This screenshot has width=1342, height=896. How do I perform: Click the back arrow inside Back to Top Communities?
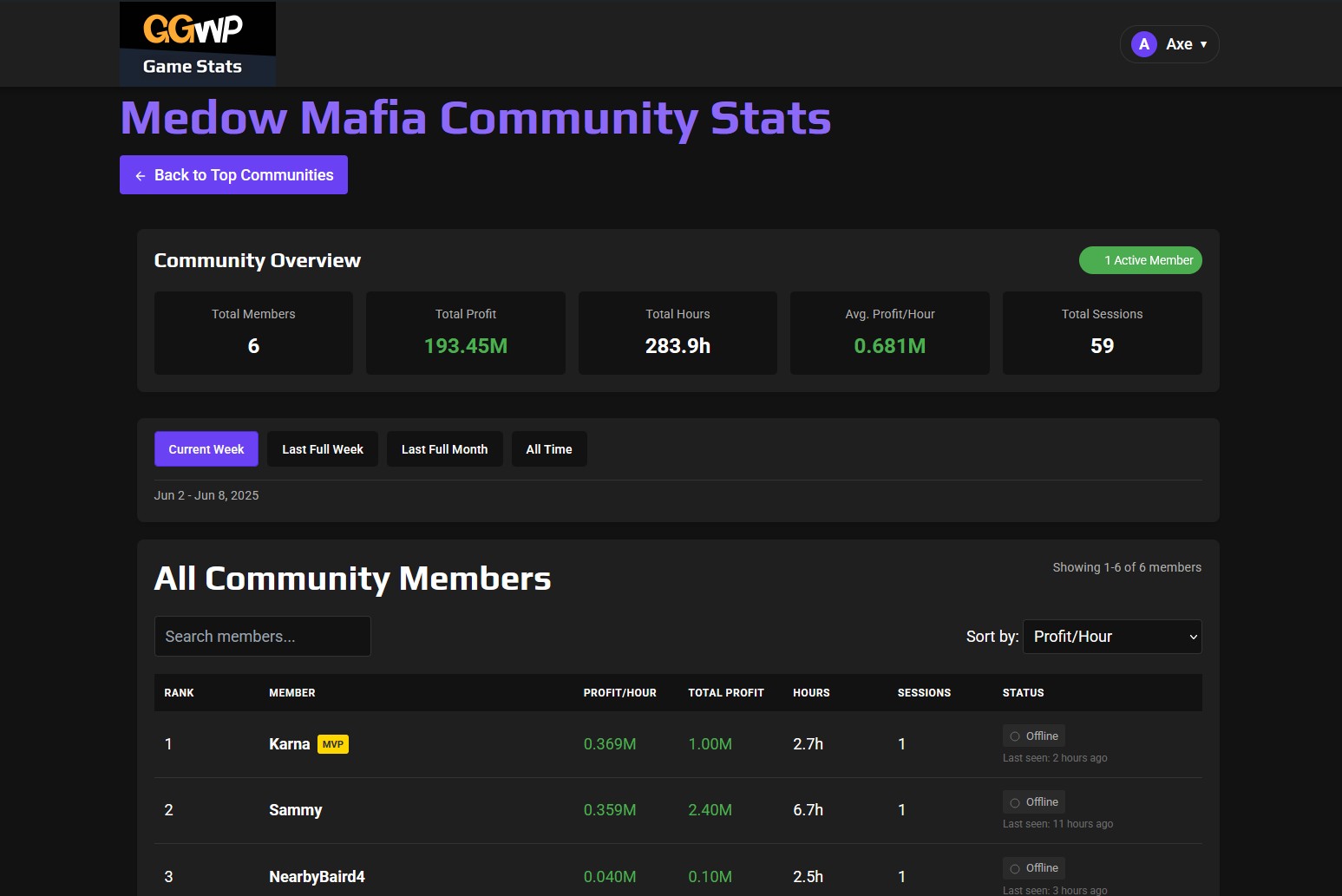(x=140, y=174)
